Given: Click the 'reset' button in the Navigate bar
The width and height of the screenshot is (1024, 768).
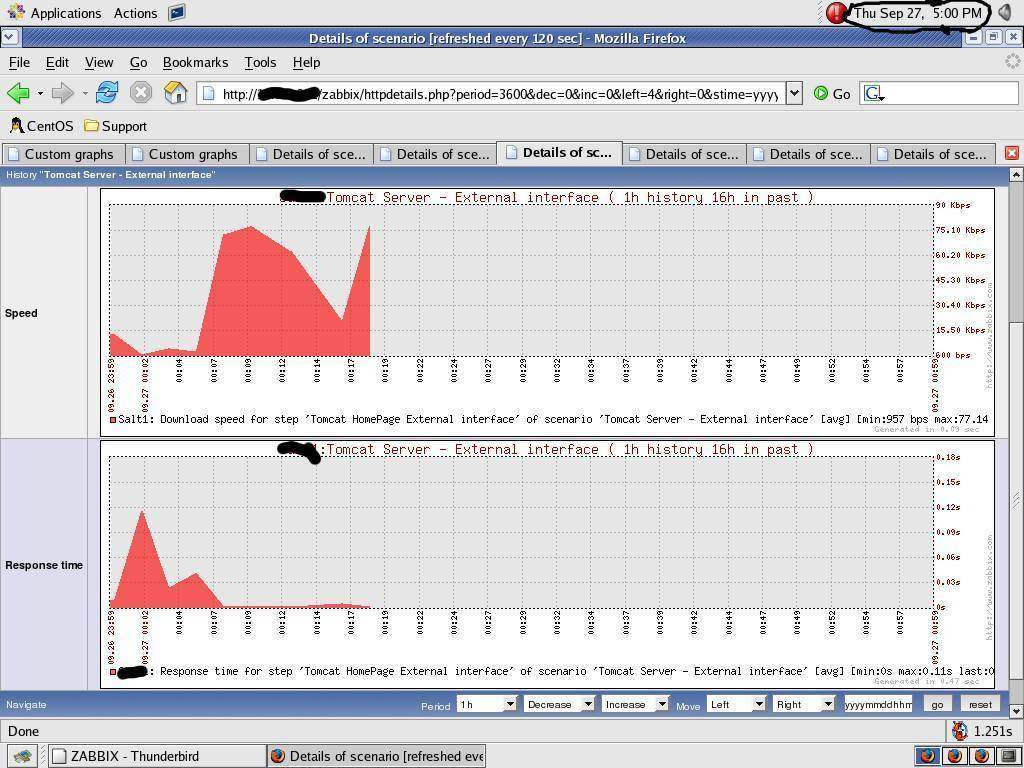Looking at the screenshot, I should [x=980, y=705].
